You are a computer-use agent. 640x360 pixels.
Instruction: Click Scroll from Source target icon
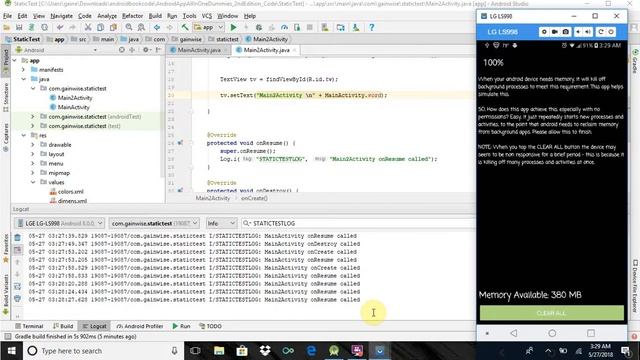(122, 50)
